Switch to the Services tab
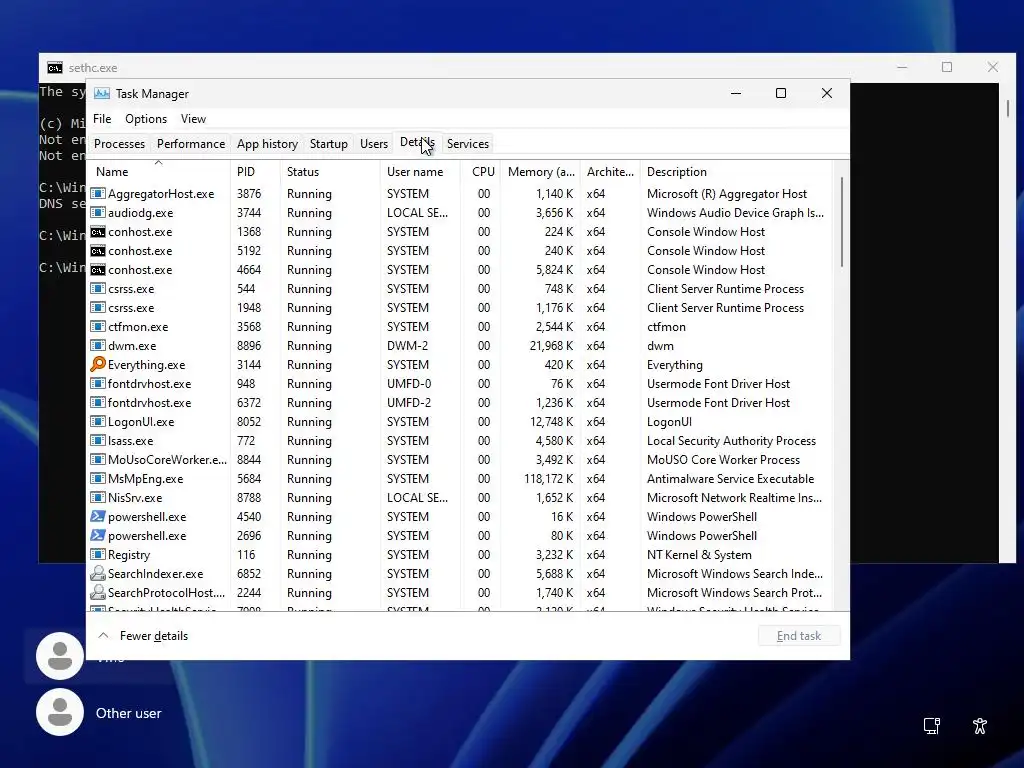This screenshot has height=768, width=1024. pos(468,144)
